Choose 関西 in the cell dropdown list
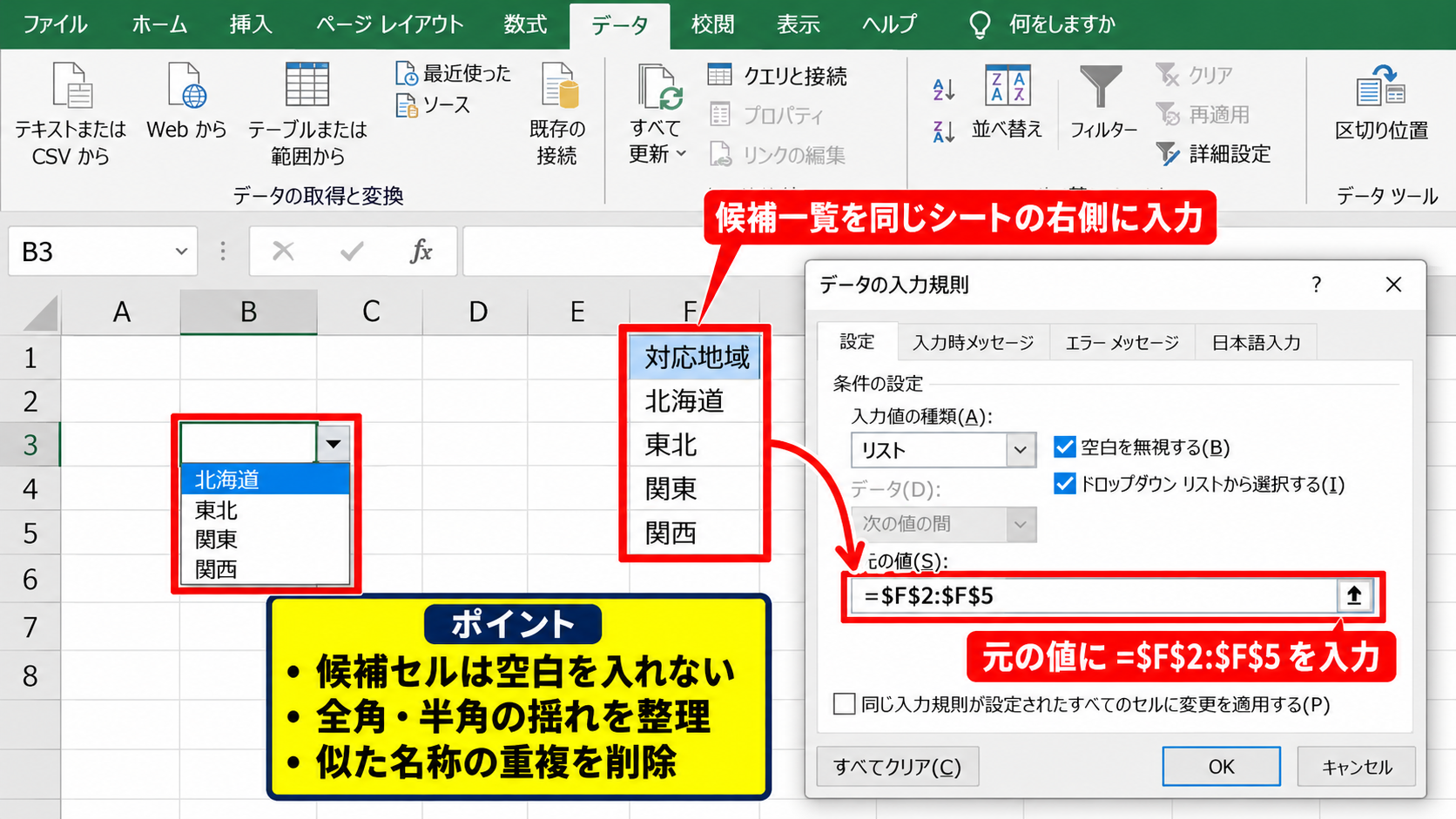This screenshot has width=1456, height=819. tap(266, 569)
